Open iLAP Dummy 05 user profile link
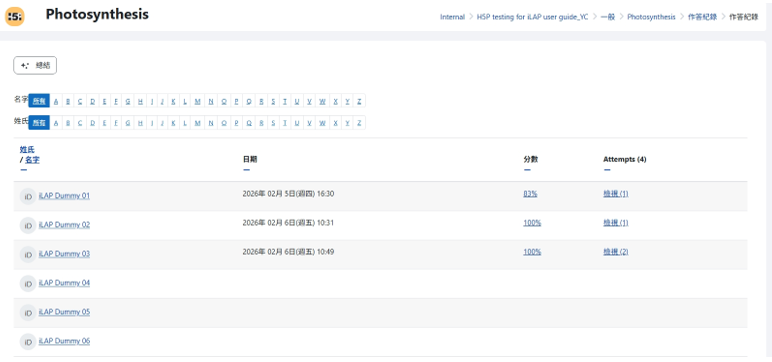 click(64, 312)
